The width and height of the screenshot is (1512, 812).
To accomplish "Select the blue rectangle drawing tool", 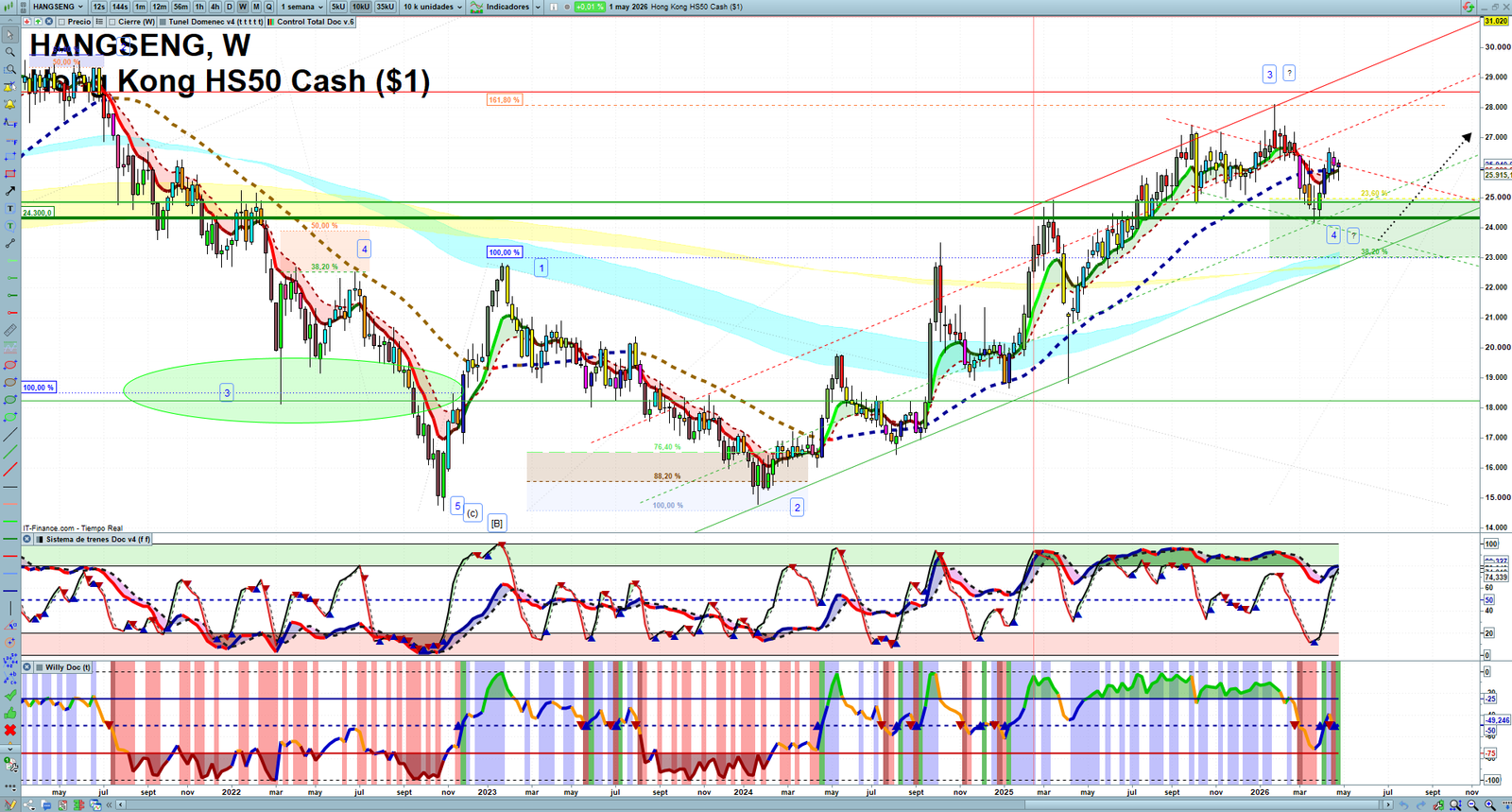I will pyautogui.click(x=11, y=157).
